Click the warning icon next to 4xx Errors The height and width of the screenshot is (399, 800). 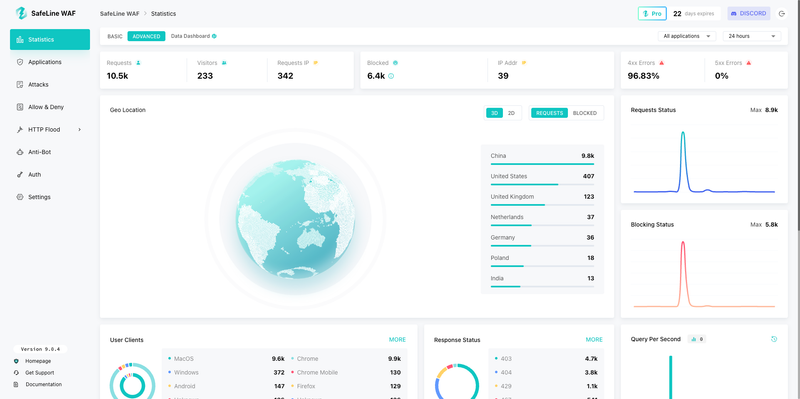pyautogui.click(x=661, y=63)
